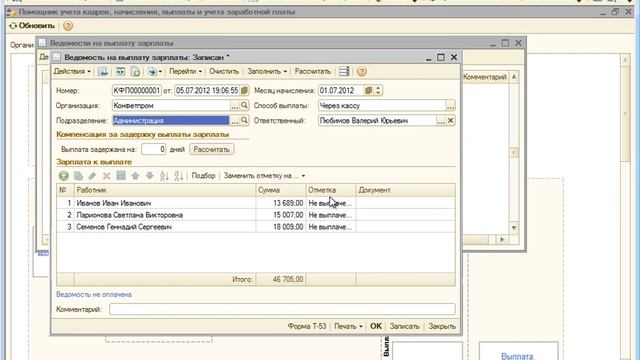
Task: Click the Сумма column header
Action: tap(281, 190)
